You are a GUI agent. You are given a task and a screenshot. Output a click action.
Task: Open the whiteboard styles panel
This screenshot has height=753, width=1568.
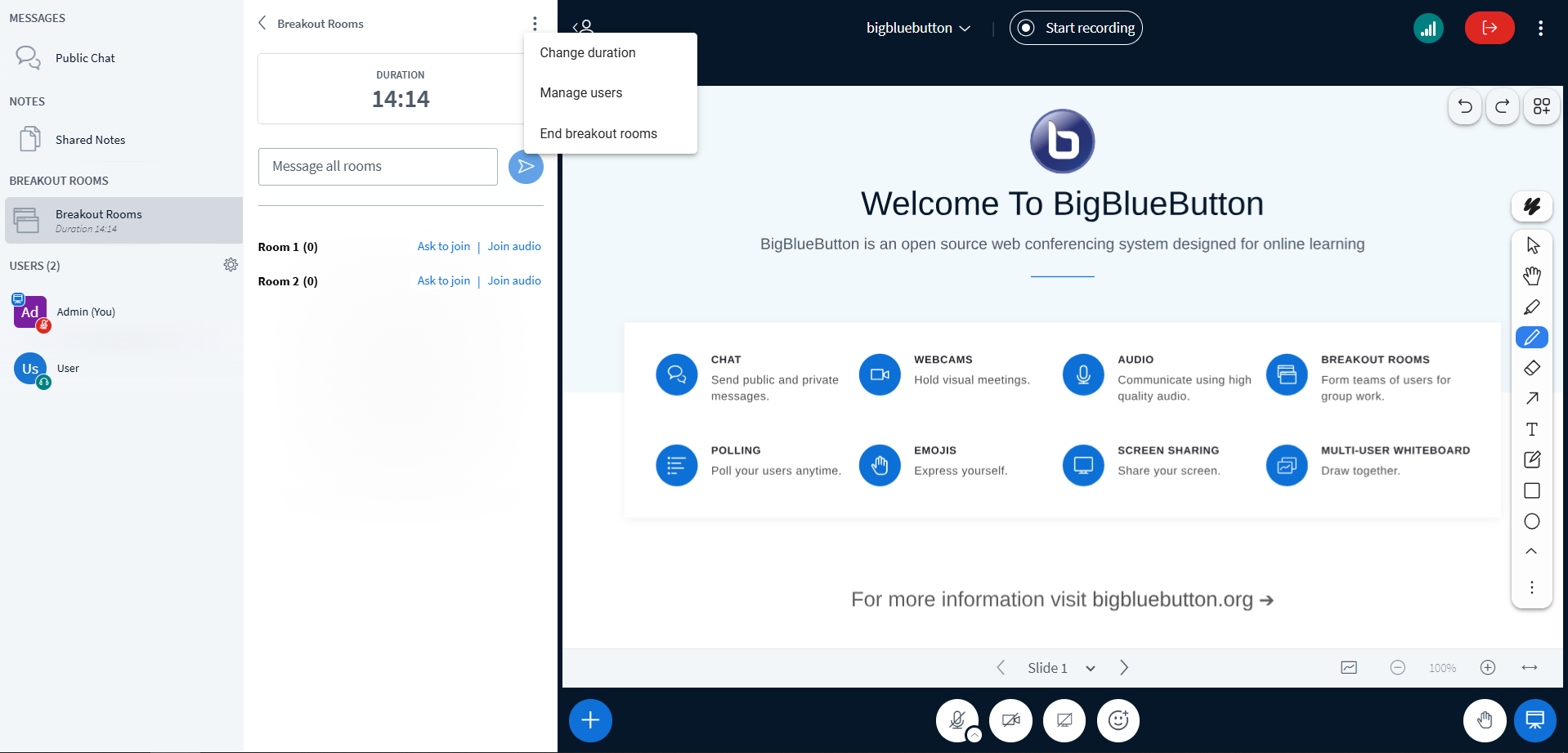coord(1532,206)
